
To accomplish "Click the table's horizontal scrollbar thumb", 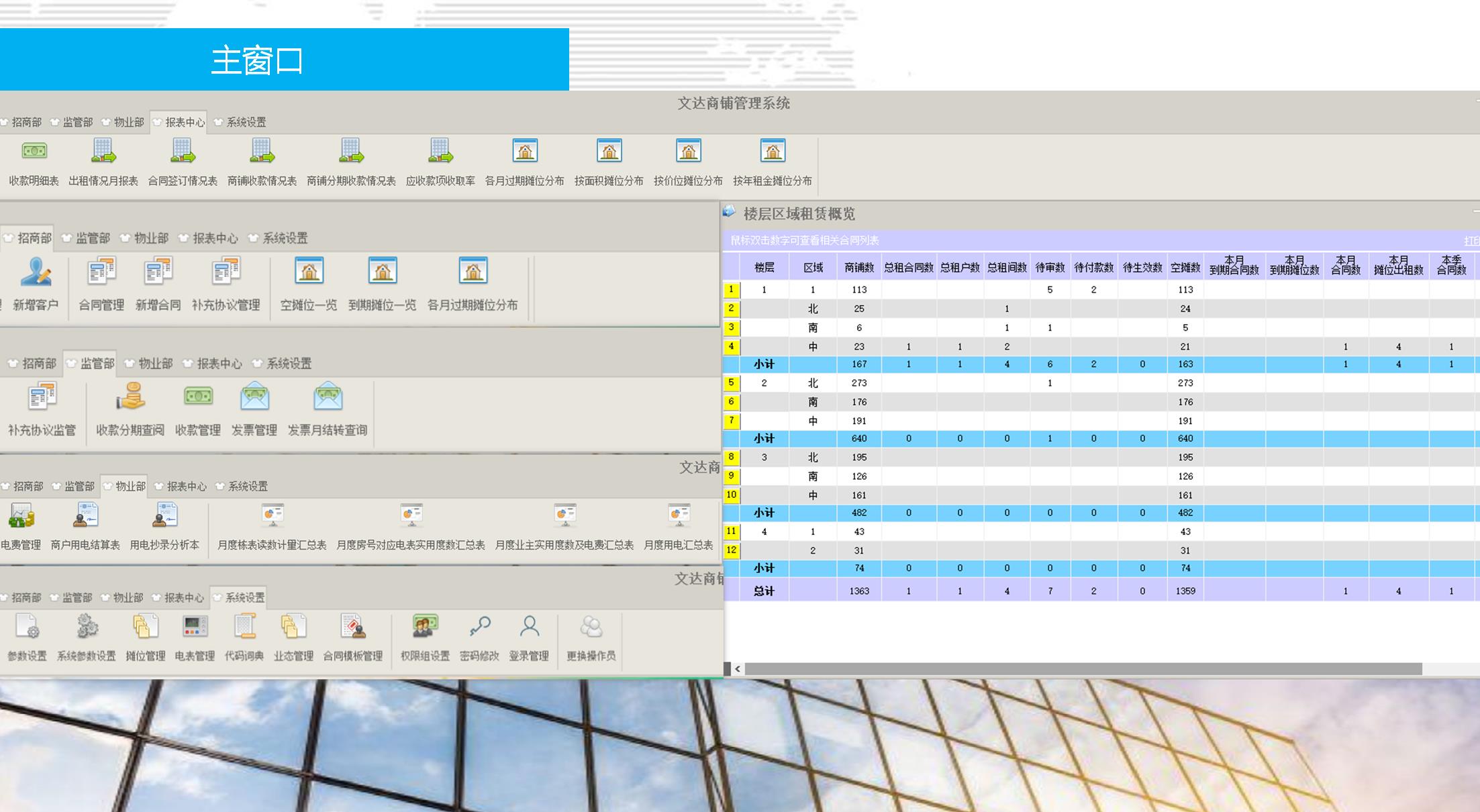I will pyautogui.click(x=1082, y=669).
